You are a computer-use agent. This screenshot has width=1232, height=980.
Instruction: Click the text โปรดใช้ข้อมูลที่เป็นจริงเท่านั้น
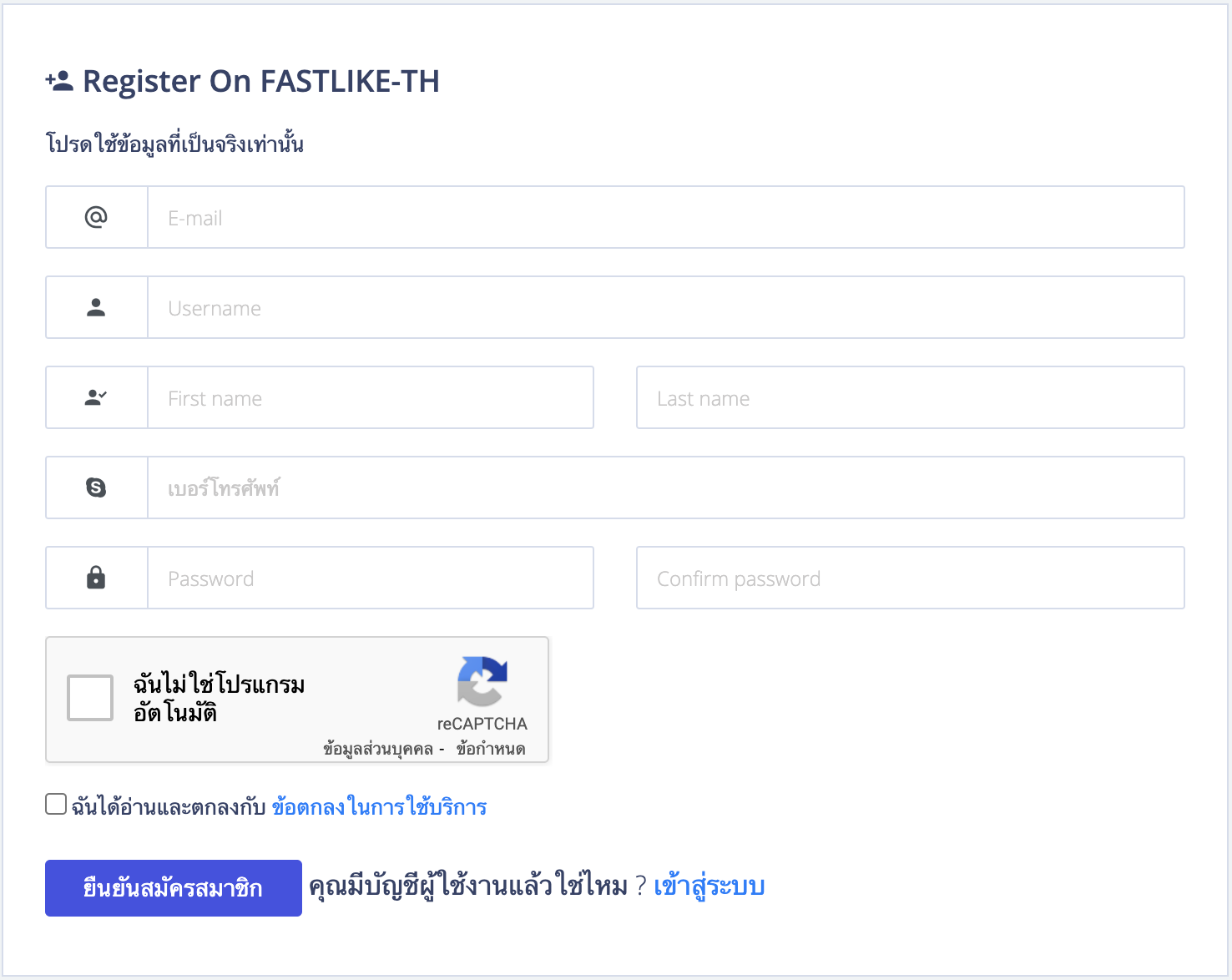[x=174, y=144]
